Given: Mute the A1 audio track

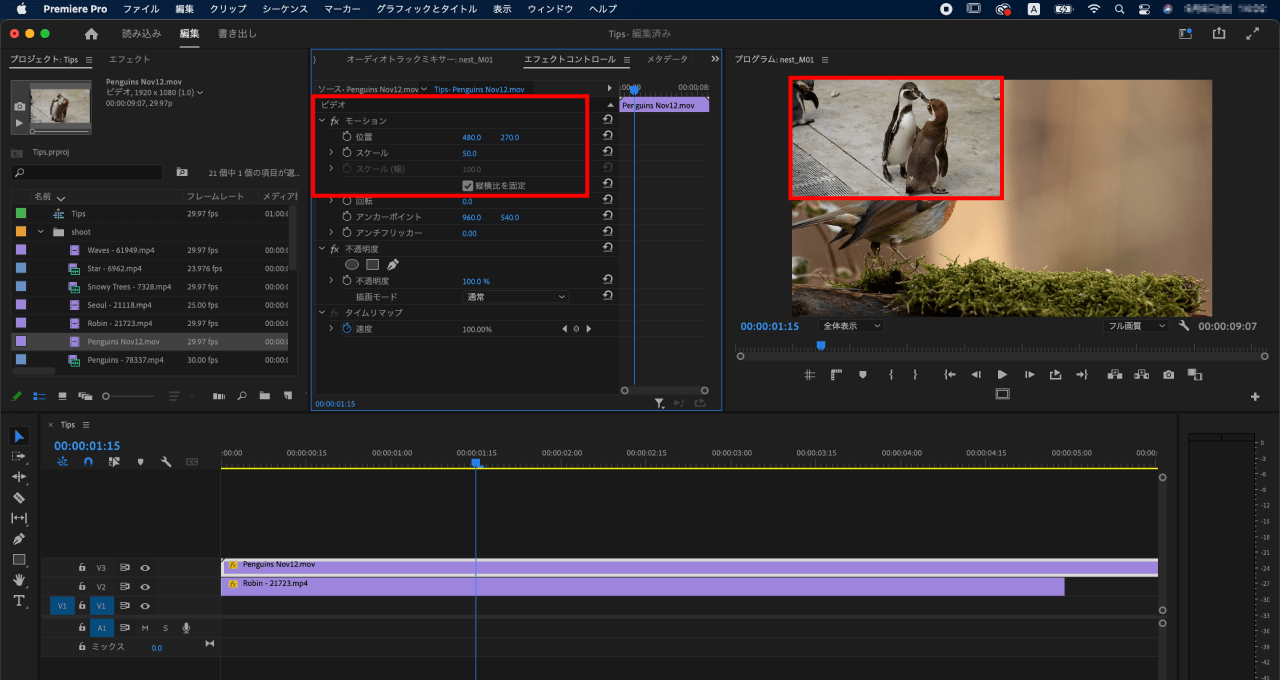Looking at the screenshot, I should coord(145,628).
